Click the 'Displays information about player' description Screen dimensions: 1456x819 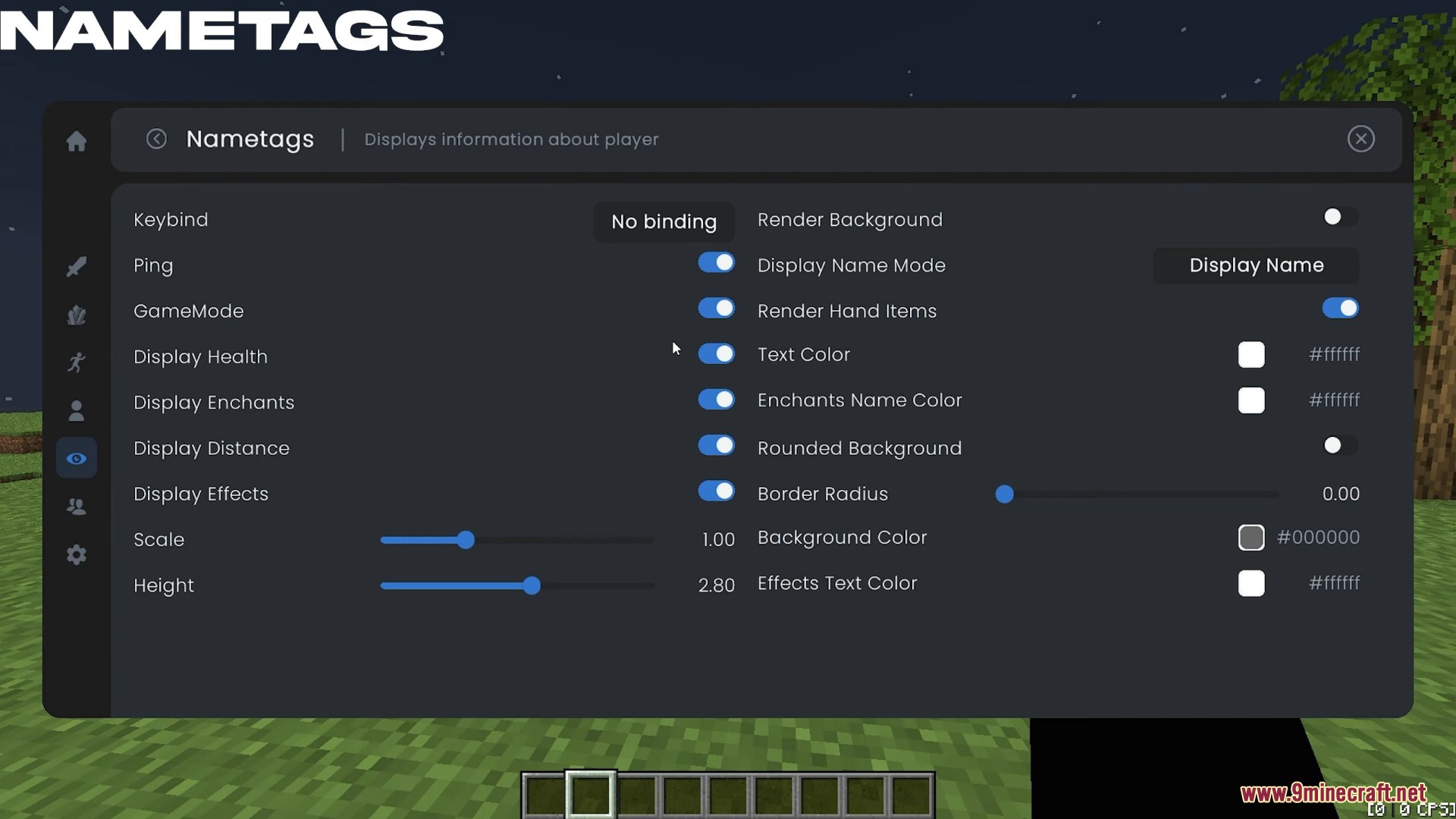pyautogui.click(x=512, y=140)
